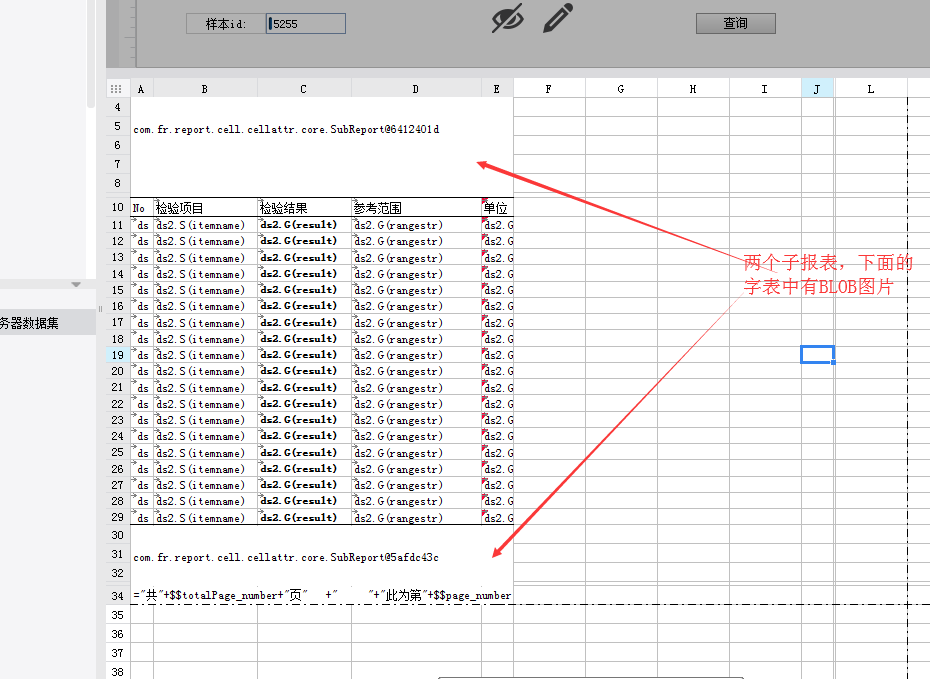Click the 查询 query button
This screenshot has height=679, width=930.
735,23
